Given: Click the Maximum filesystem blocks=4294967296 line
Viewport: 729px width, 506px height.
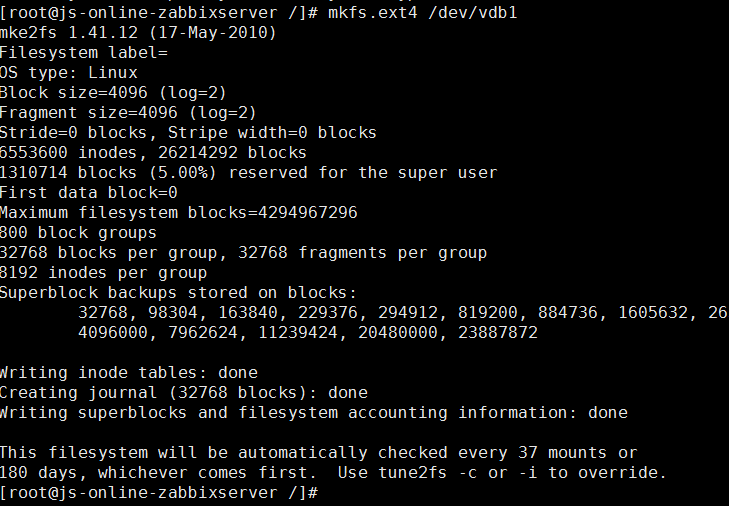Looking at the screenshot, I should 179,213.
